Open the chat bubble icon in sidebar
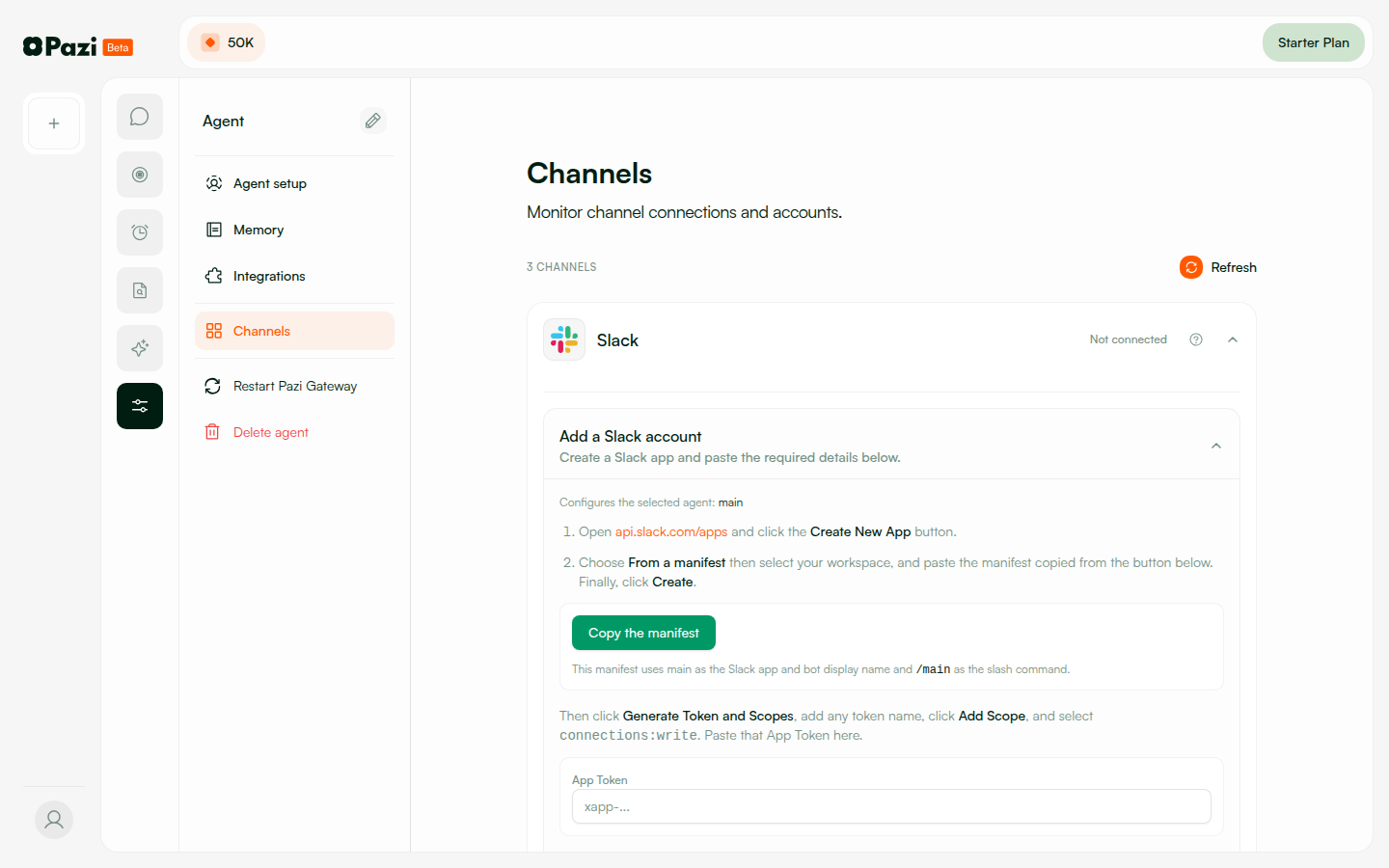 click(x=140, y=117)
